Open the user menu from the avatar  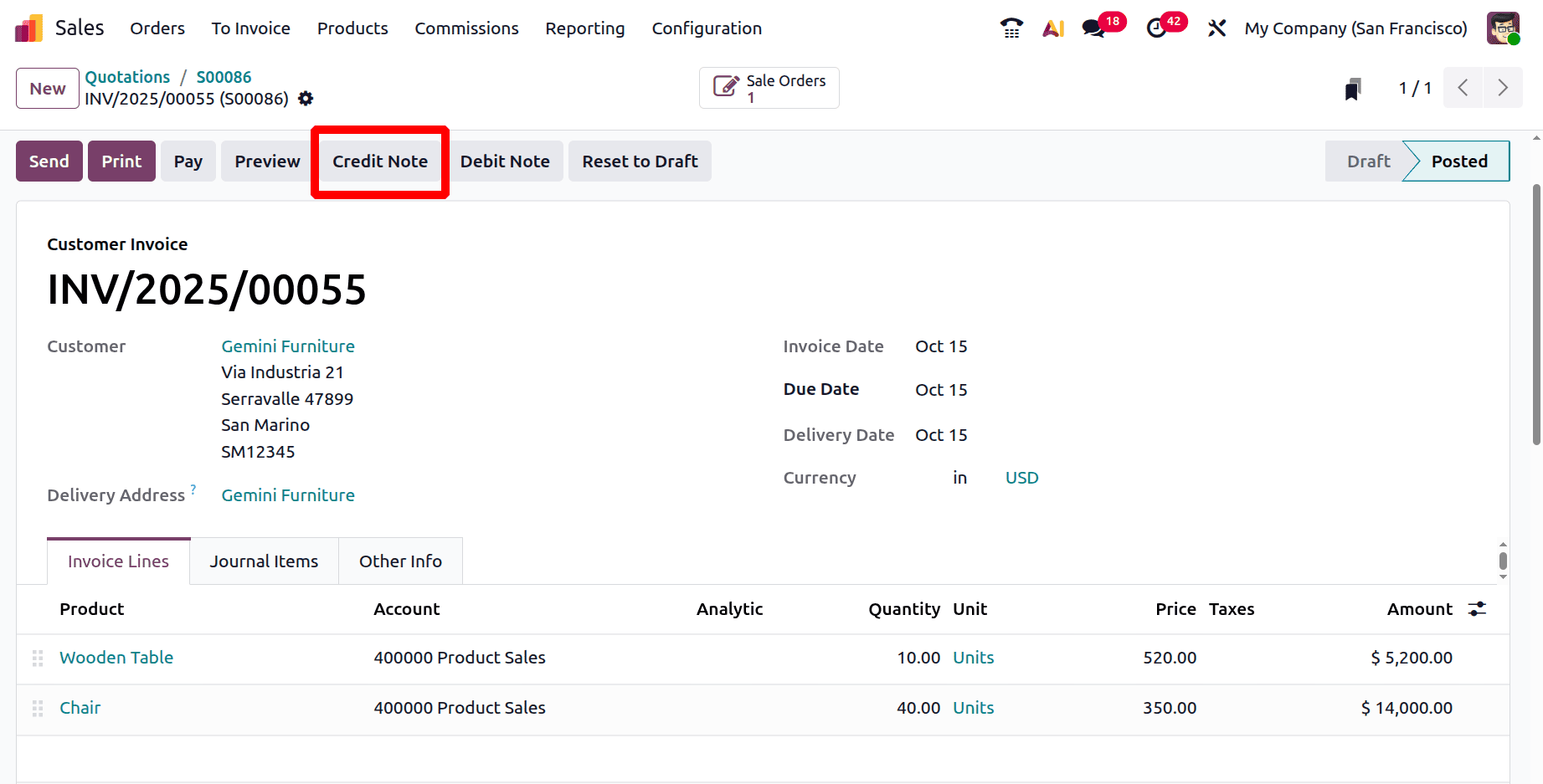pos(1503,28)
